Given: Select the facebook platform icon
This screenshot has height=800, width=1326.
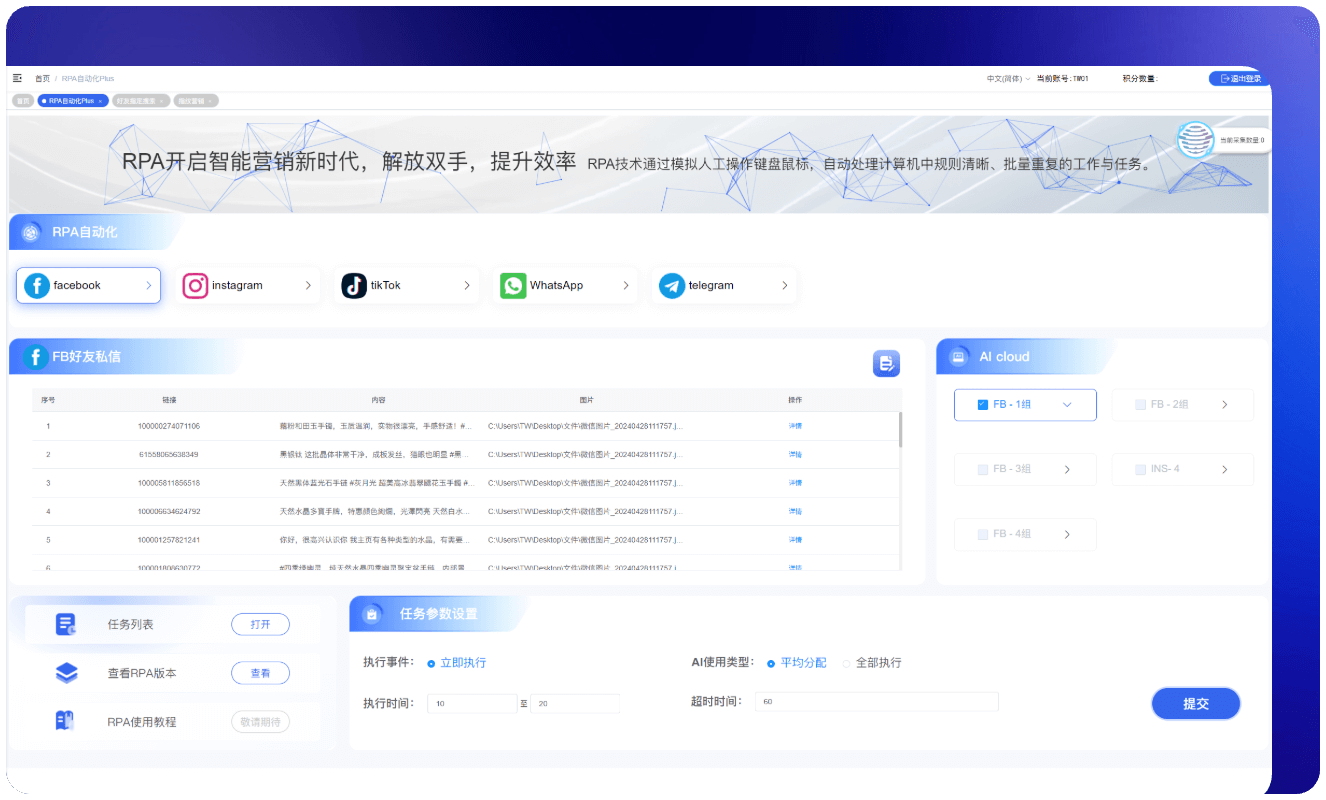Looking at the screenshot, I should [x=37, y=286].
